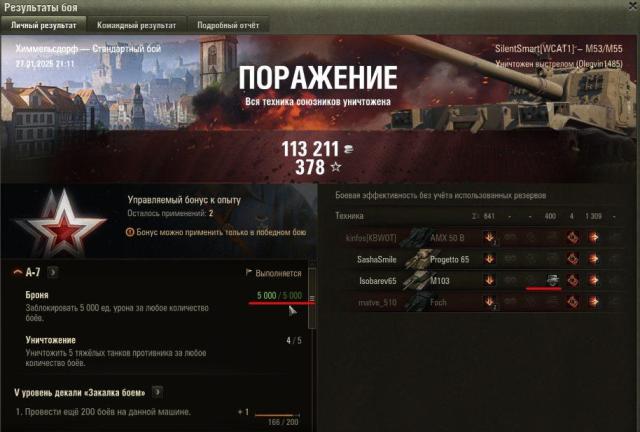Click the experience star icon next to 378
The width and height of the screenshot is (640, 432).
(x=336, y=167)
